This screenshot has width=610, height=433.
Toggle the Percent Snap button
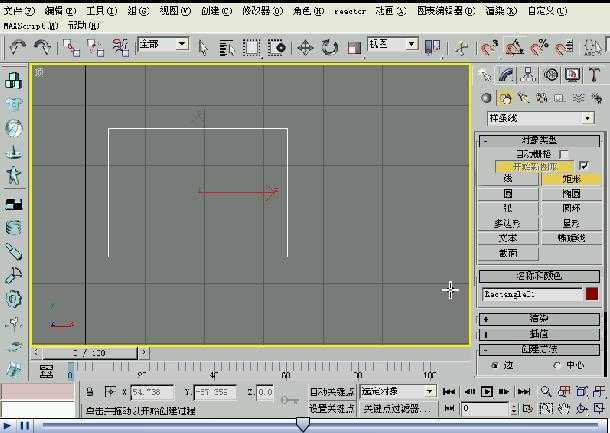click(539, 47)
